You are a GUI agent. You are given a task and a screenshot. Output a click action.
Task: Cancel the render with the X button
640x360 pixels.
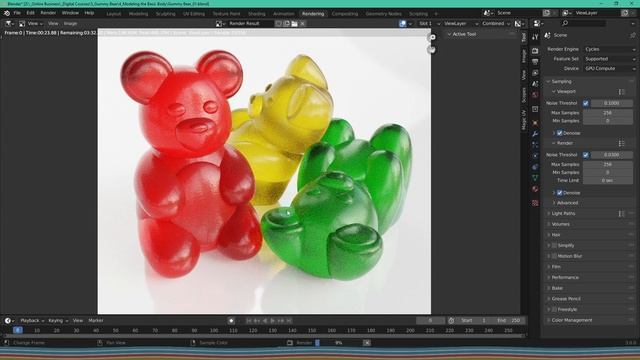point(367,343)
